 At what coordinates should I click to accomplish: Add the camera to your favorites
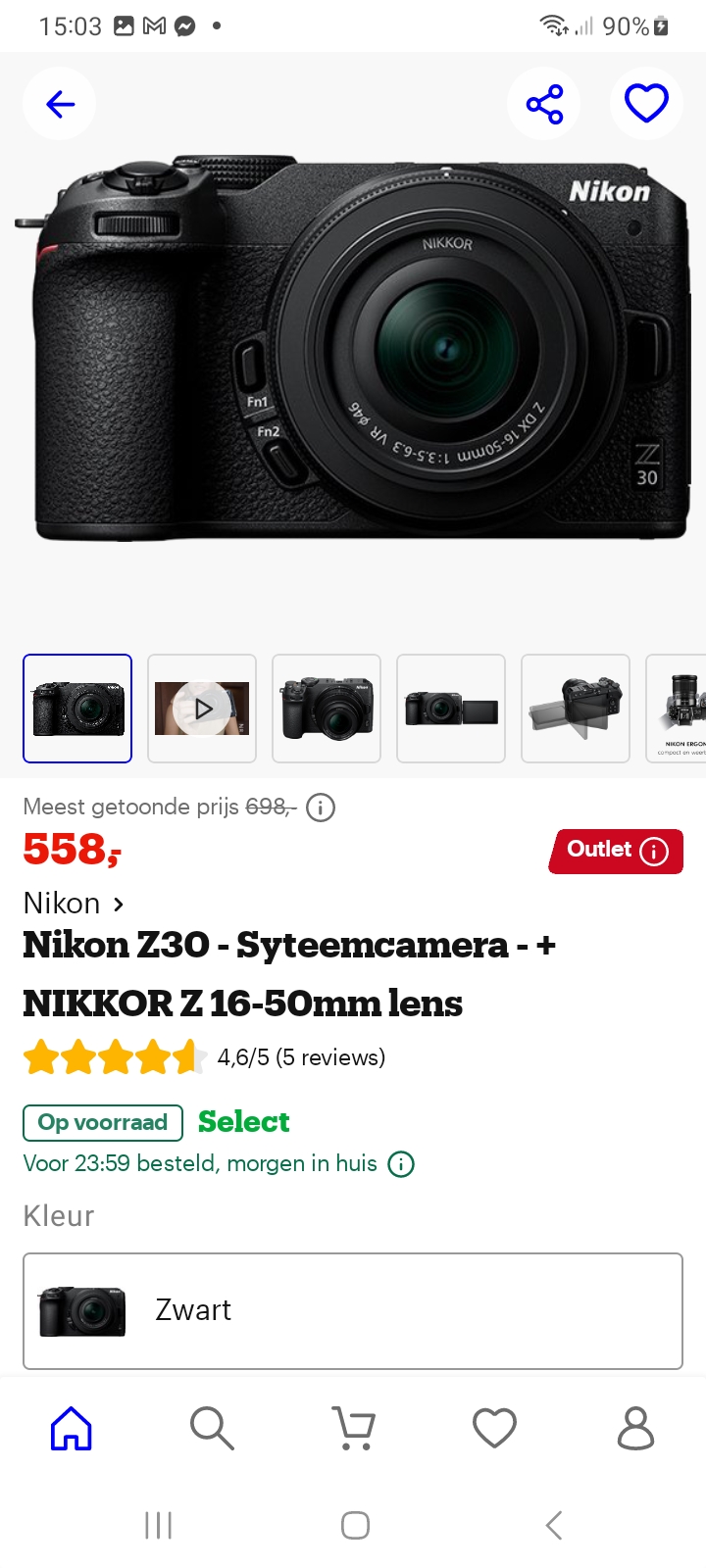click(645, 103)
